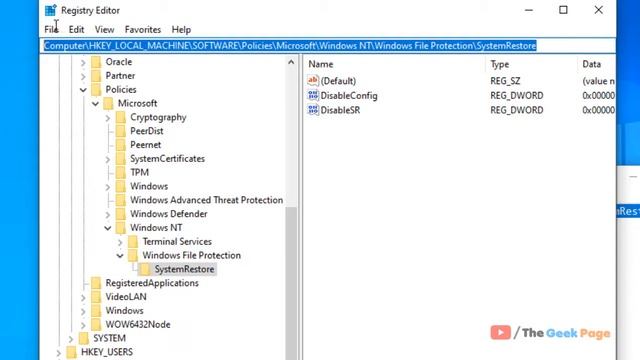Click the tree pane scroll up arrow
Image resolution: width=640 pixels, height=360 pixels.
point(291,62)
